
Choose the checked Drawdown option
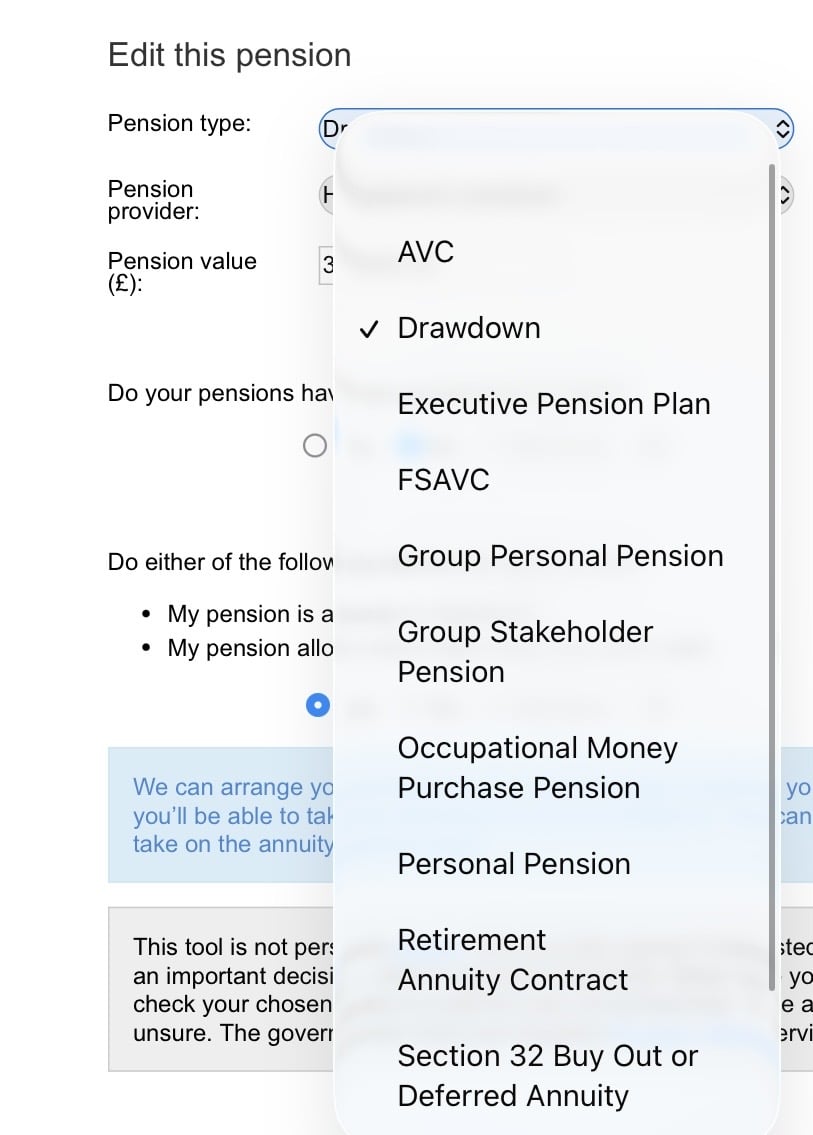click(468, 328)
